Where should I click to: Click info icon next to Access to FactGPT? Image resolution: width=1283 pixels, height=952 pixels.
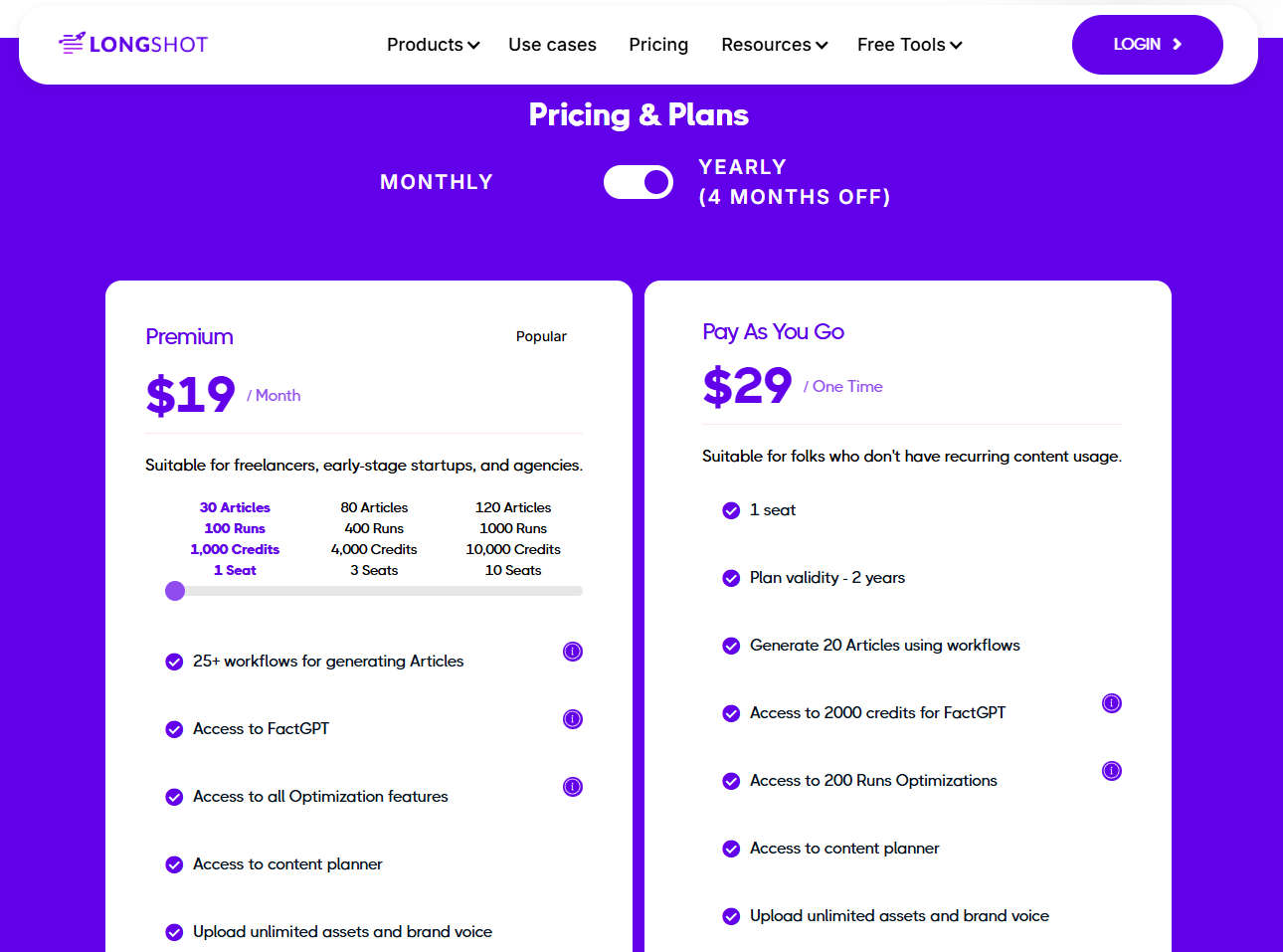[573, 719]
